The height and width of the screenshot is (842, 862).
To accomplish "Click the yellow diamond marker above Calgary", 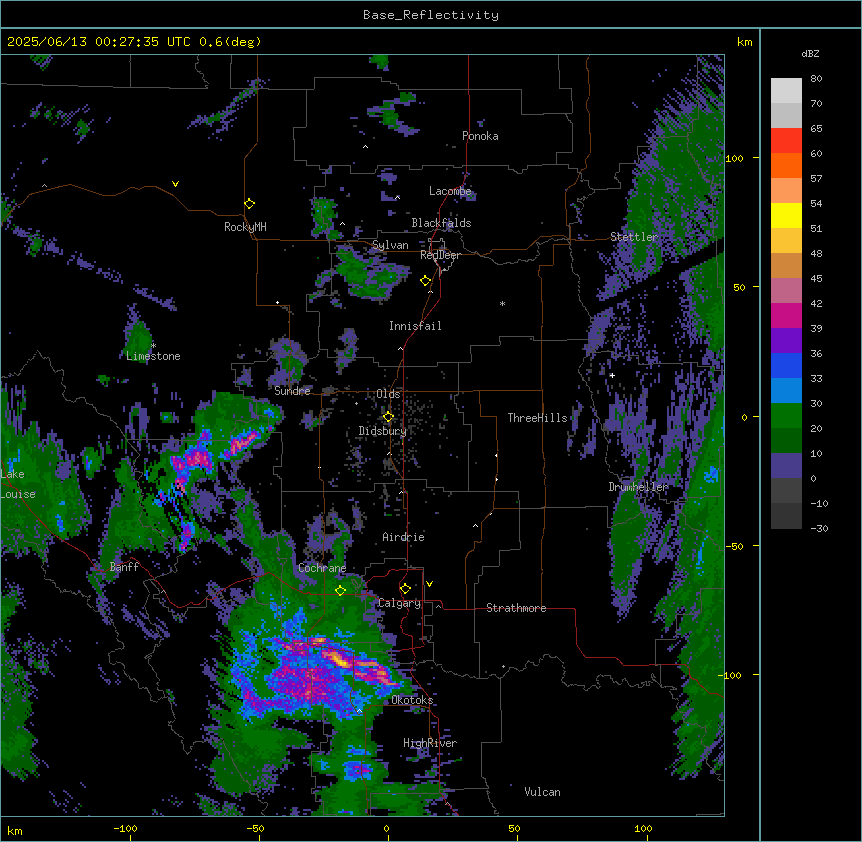I will point(405,589).
